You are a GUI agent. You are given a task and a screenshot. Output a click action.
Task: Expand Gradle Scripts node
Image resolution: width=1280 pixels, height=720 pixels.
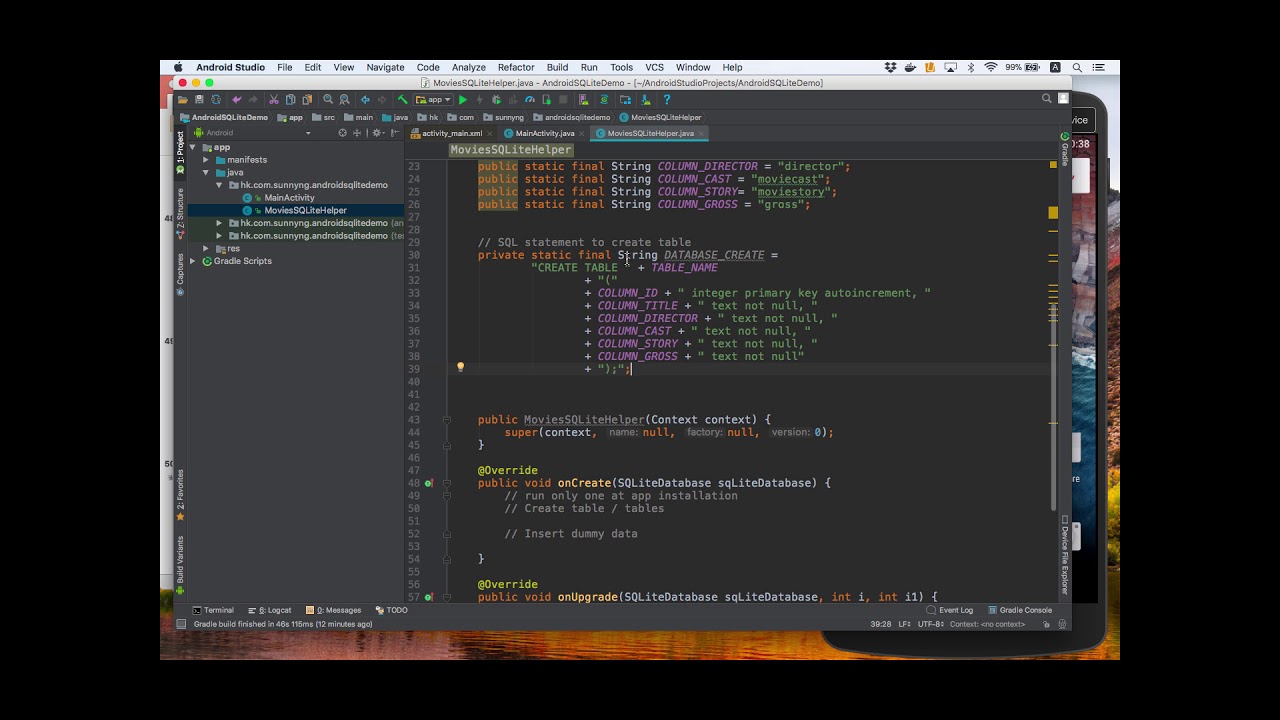(x=194, y=261)
